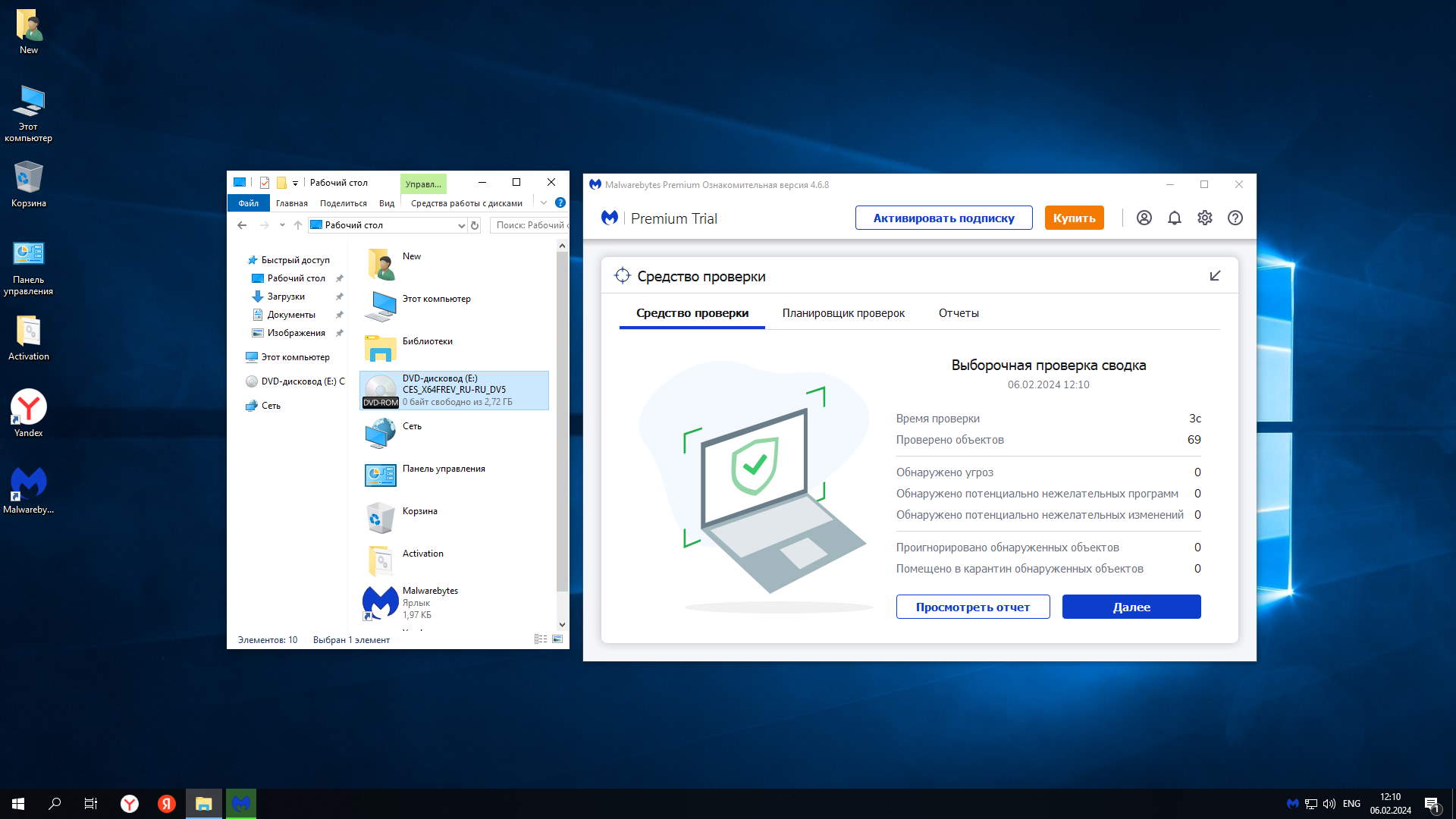
Task: Open the Malwarebytes account icon
Action: [x=1144, y=218]
